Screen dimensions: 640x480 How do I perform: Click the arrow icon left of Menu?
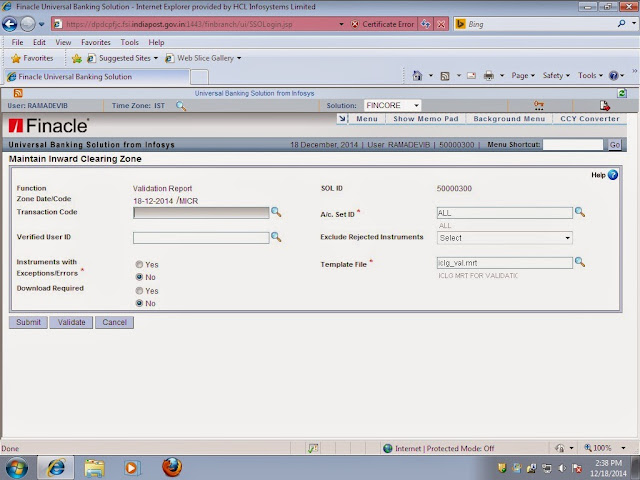click(342, 119)
